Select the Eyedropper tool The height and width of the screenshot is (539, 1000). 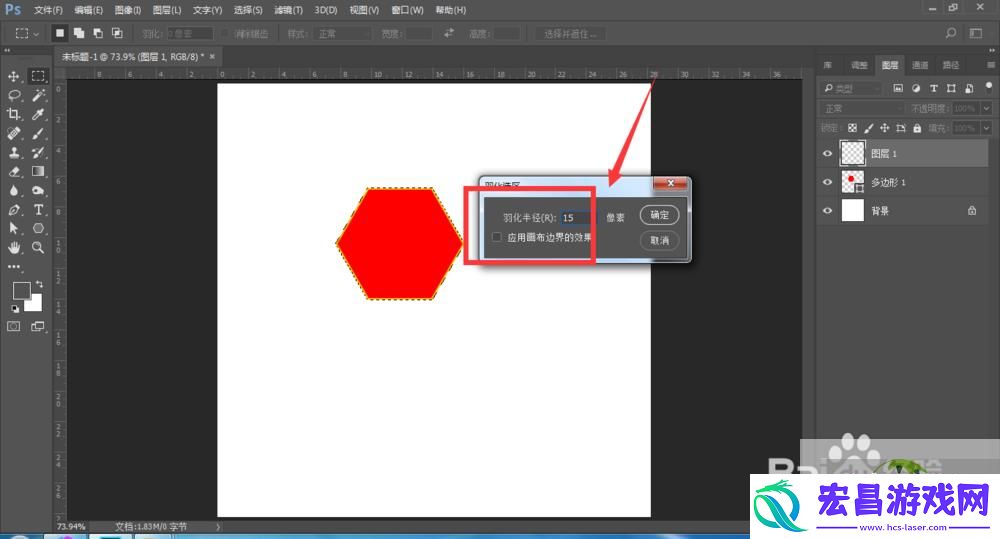pyautogui.click(x=38, y=115)
